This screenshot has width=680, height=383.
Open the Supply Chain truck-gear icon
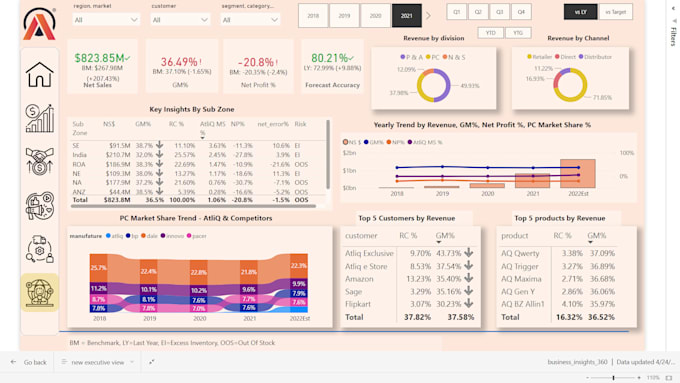pos(39,249)
